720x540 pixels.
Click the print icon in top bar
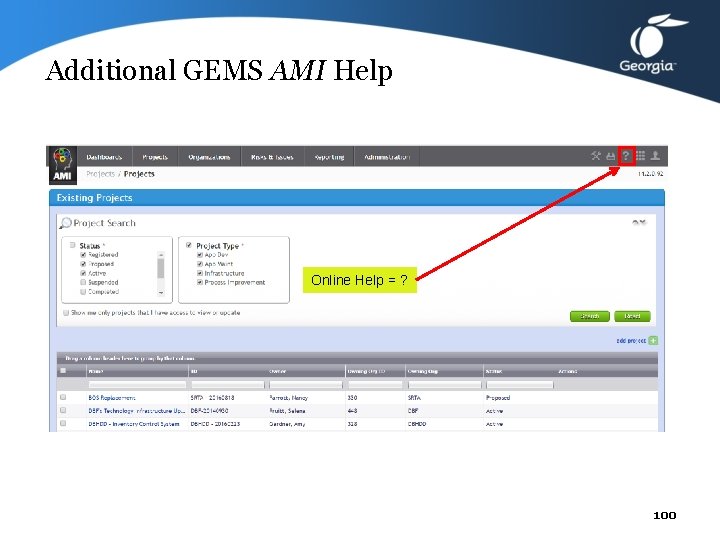[610, 157]
